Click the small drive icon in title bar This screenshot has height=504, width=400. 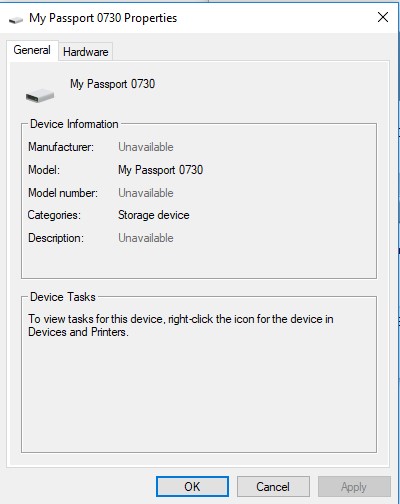pos(16,20)
